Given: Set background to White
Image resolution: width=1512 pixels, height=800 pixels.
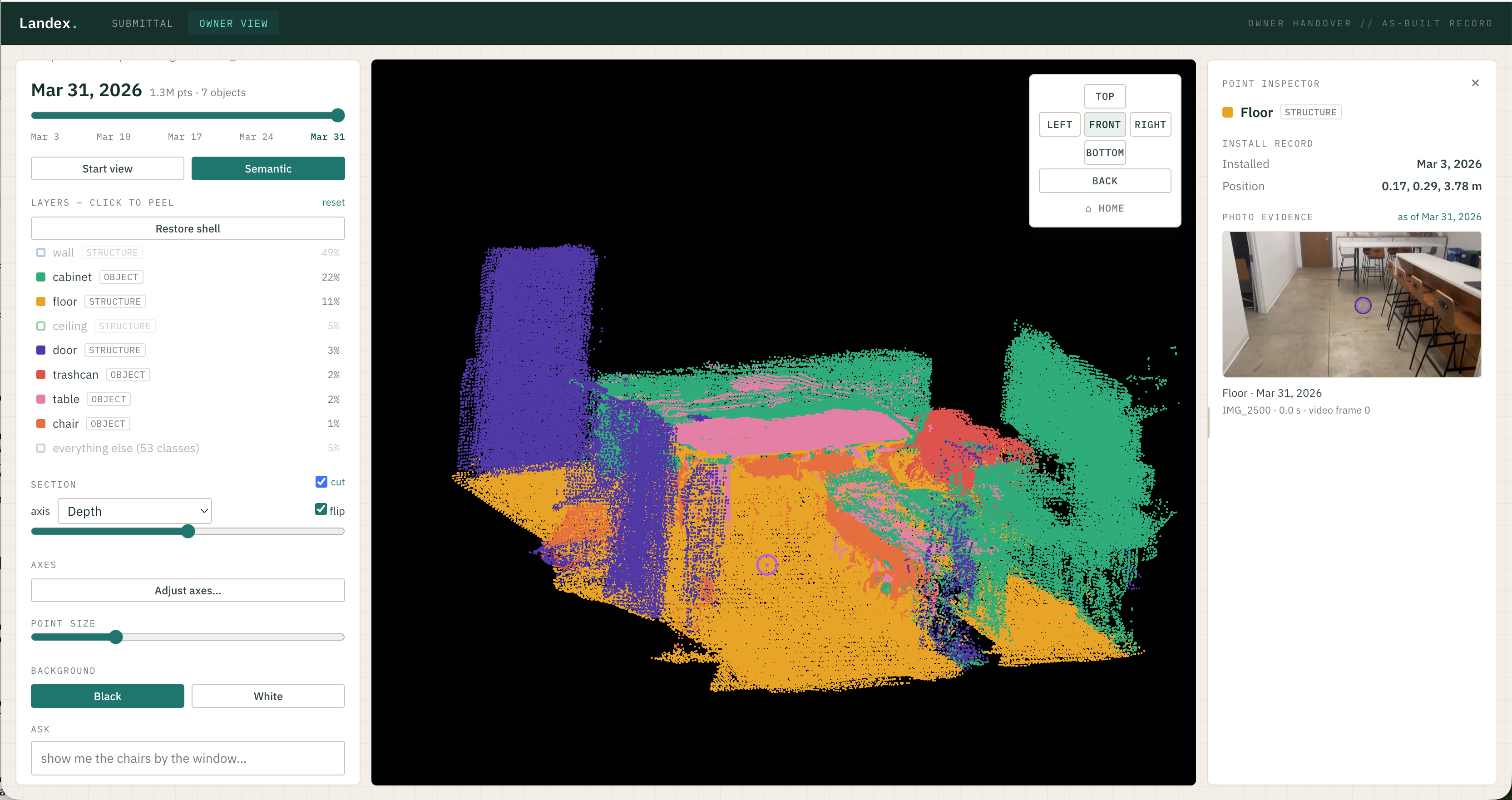Looking at the screenshot, I should (267, 696).
